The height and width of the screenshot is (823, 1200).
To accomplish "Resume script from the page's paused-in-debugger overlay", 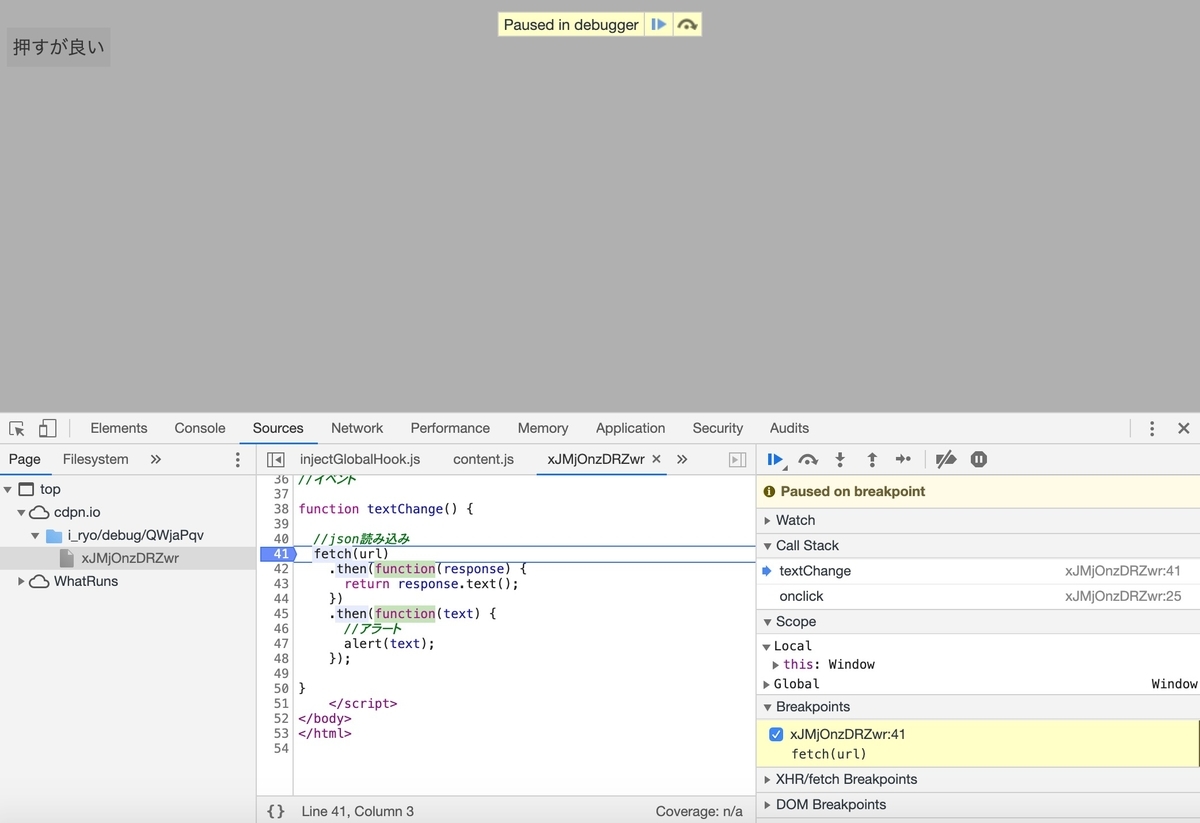I will pyautogui.click(x=658, y=25).
